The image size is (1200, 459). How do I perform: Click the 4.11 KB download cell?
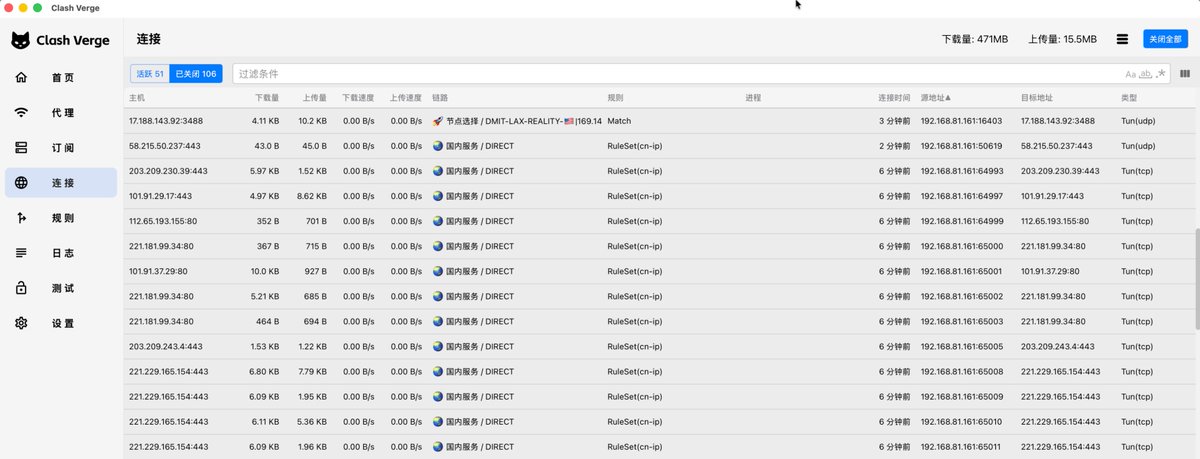265,121
